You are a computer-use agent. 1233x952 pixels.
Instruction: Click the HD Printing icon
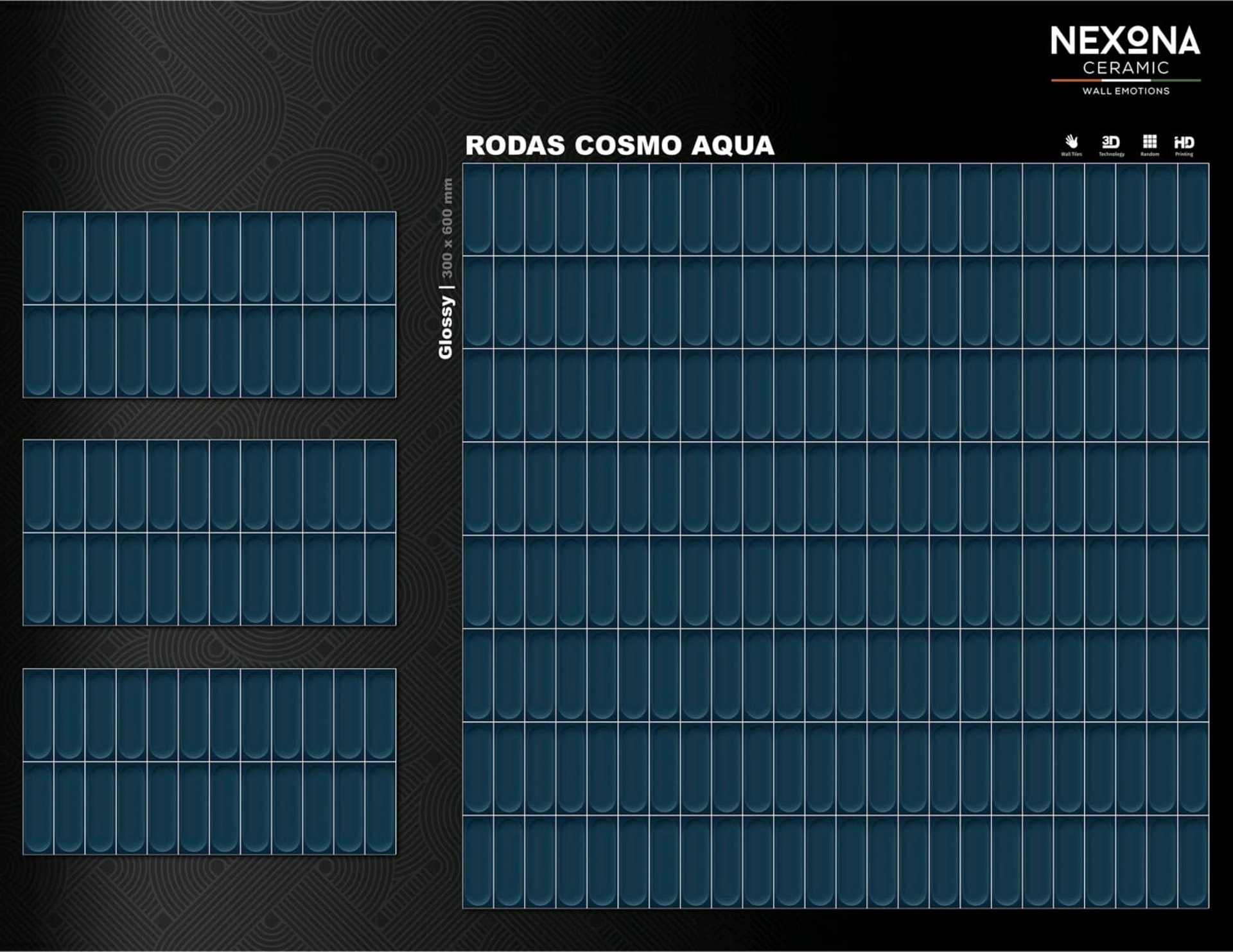[x=1184, y=143]
